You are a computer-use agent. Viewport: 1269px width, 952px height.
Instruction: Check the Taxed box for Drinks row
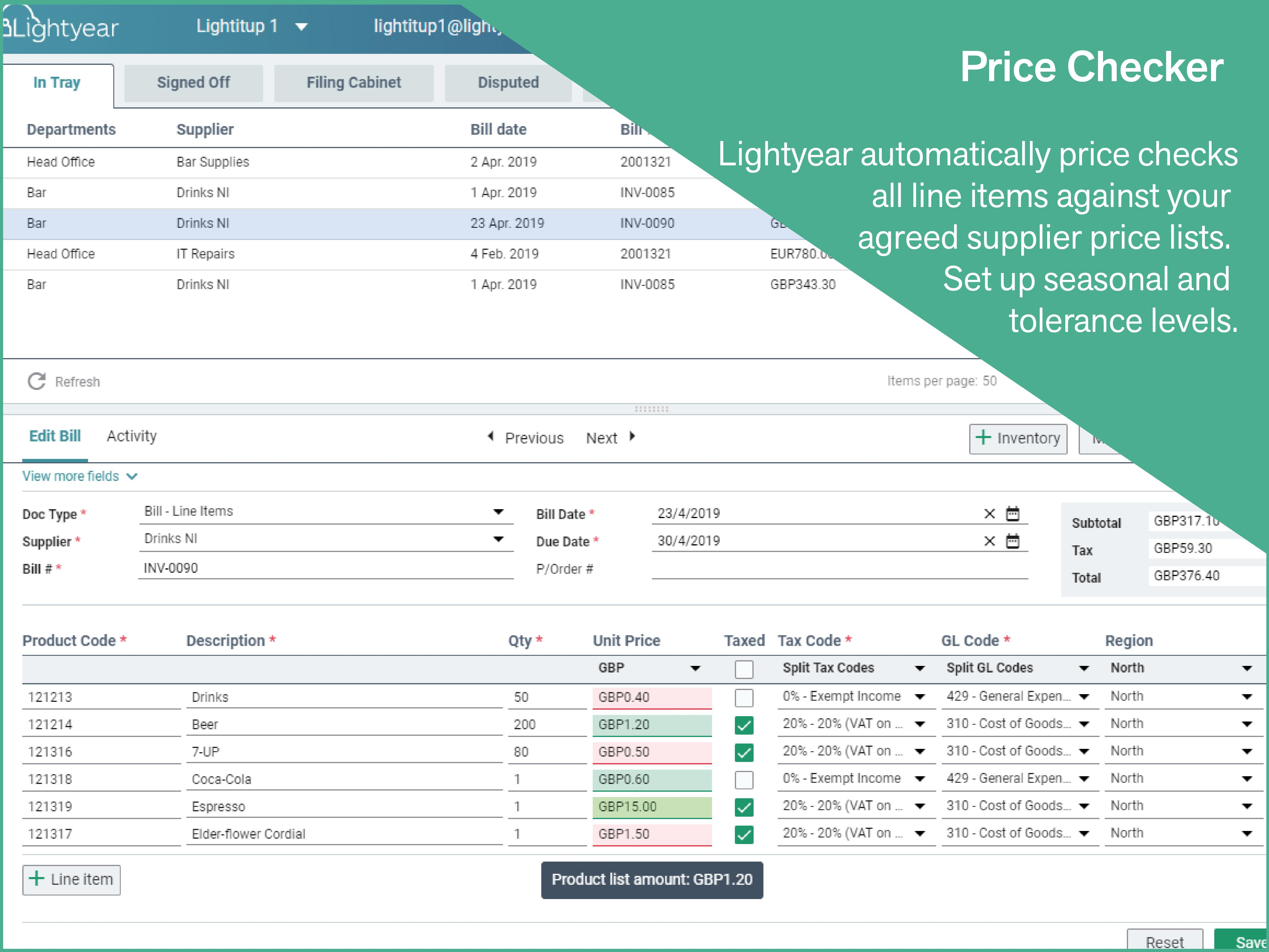pyautogui.click(x=743, y=698)
